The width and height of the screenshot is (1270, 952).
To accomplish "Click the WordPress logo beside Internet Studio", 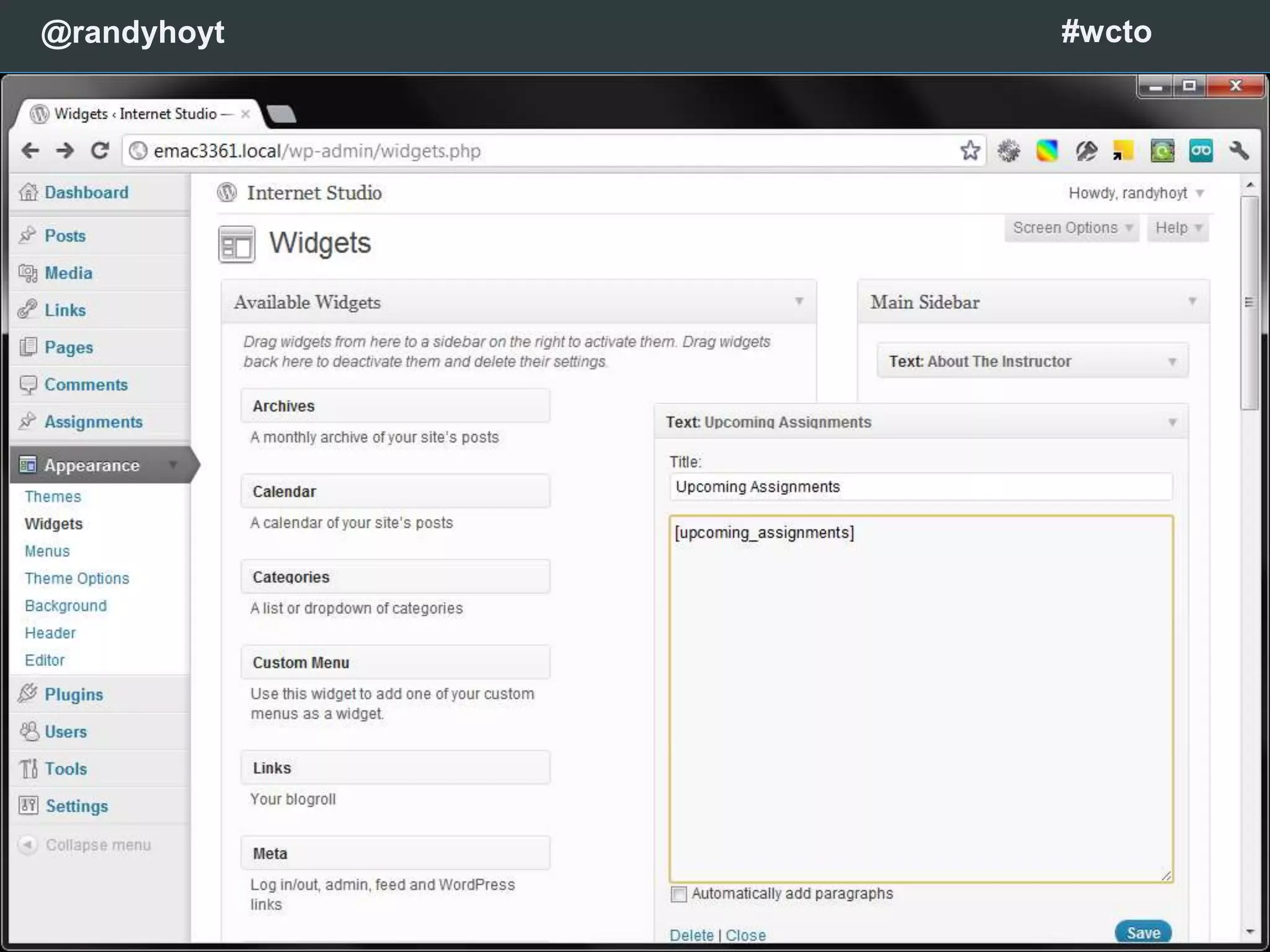I will tap(227, 193).
